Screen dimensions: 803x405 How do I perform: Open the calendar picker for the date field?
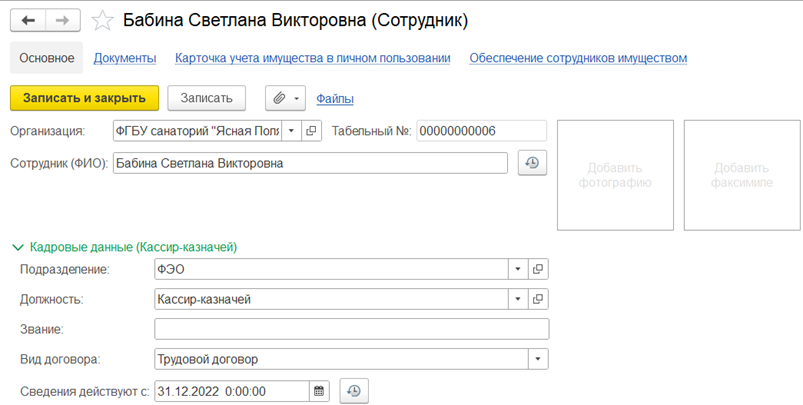(319, 392)
